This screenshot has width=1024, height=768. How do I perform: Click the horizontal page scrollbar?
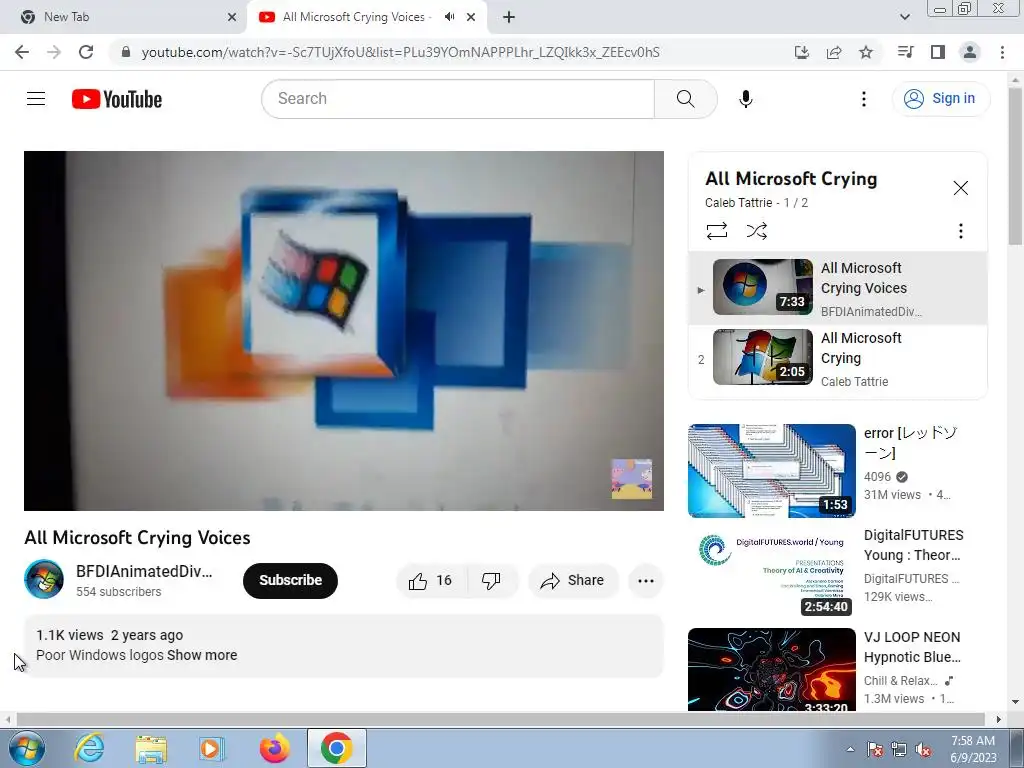[x=500, y=719]
